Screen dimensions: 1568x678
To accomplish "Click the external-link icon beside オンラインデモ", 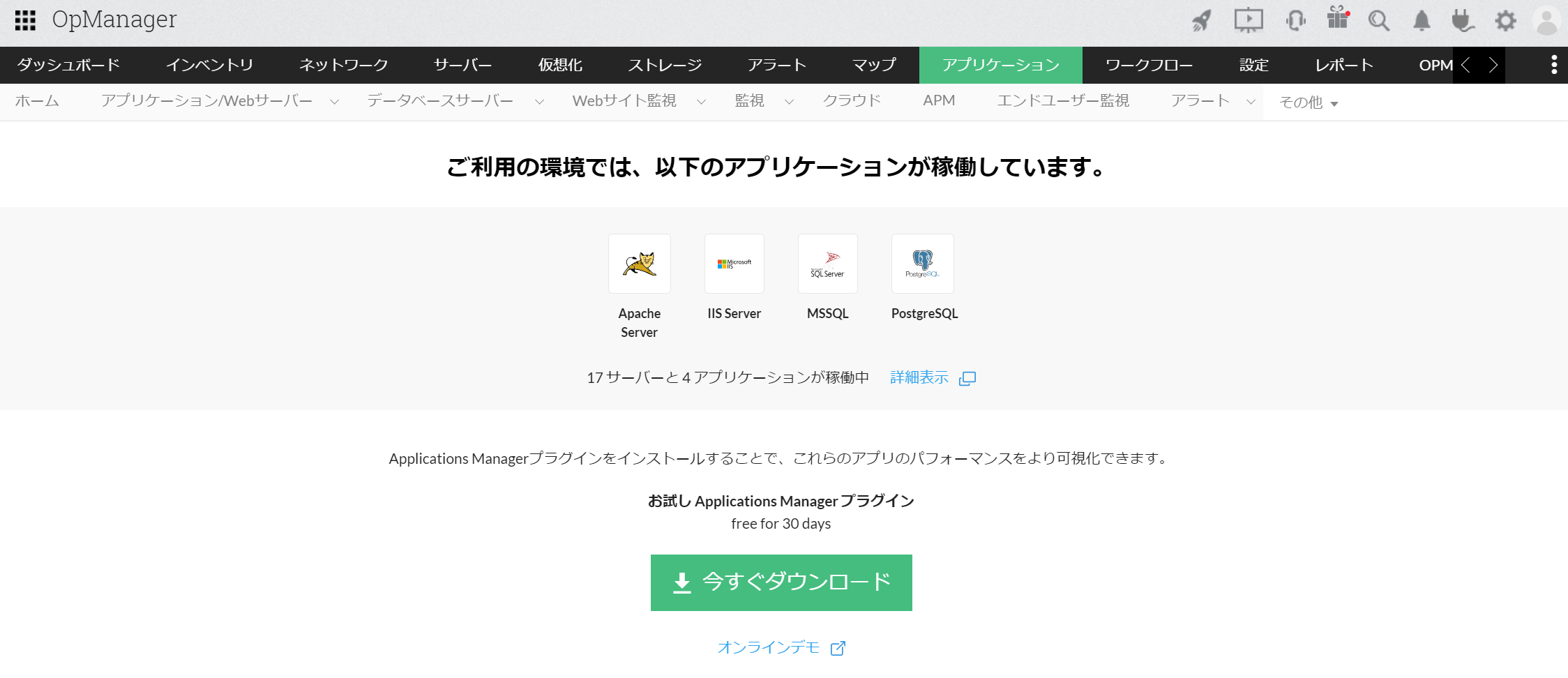I will 838,648.
